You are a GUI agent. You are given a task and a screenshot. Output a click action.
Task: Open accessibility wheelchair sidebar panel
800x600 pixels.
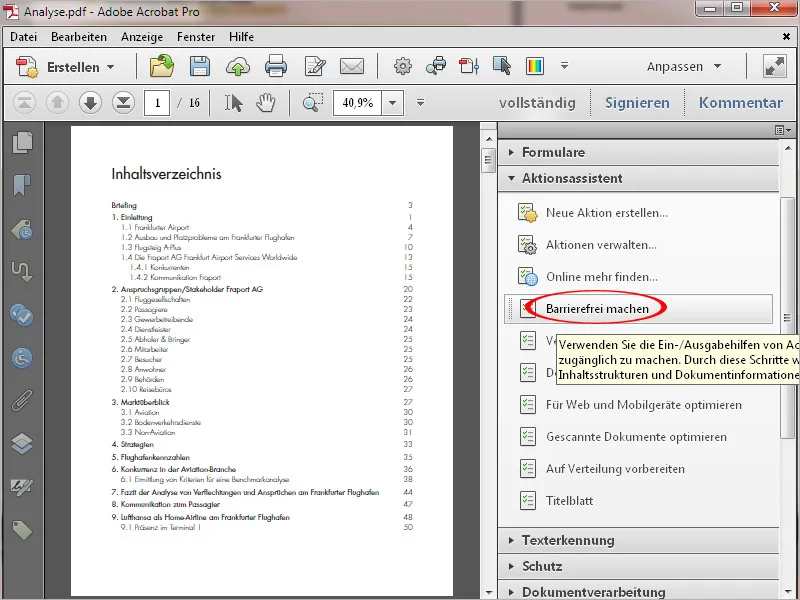(x=22, y=358)
